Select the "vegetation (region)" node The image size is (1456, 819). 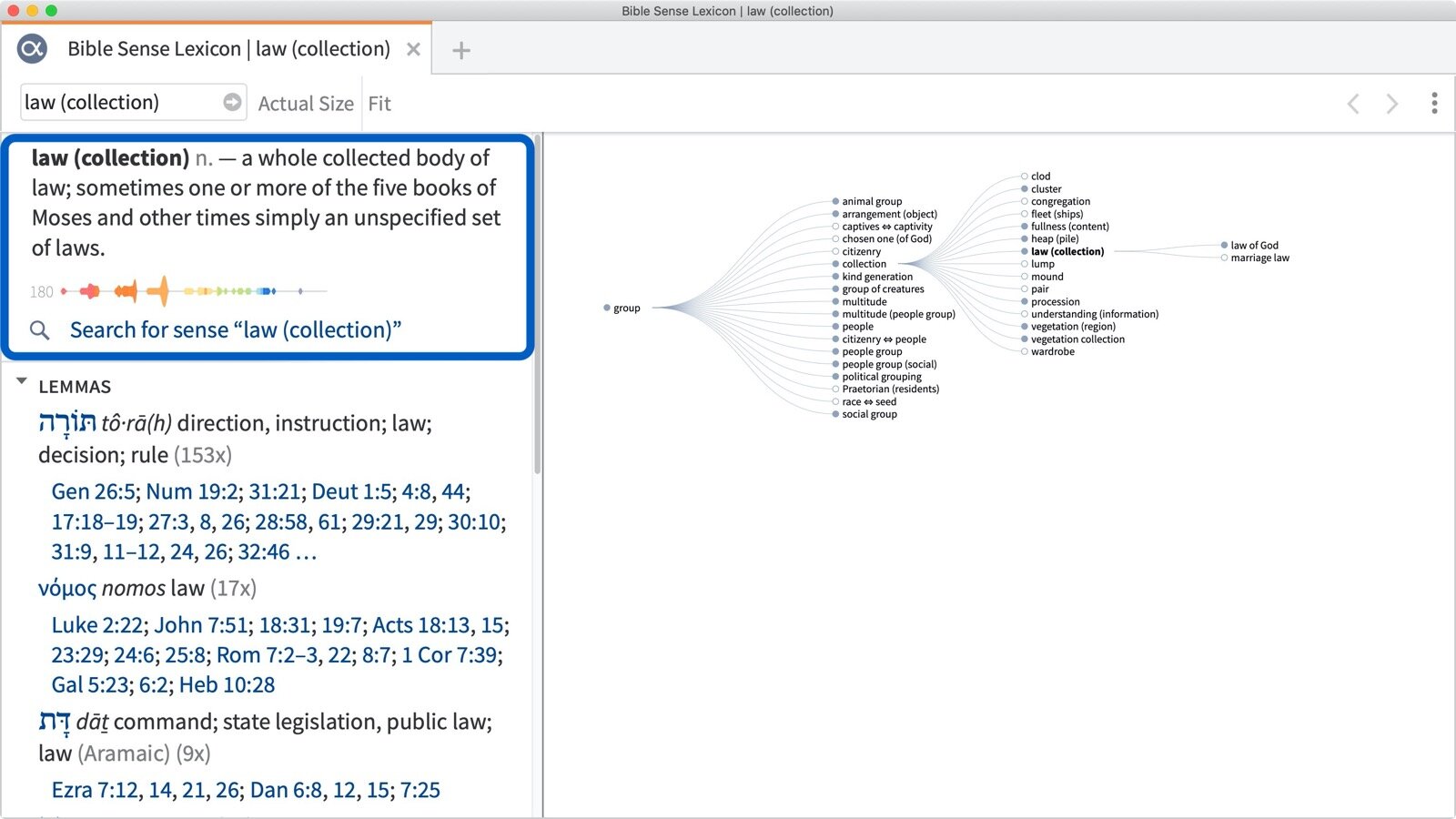click(1067, 327)
